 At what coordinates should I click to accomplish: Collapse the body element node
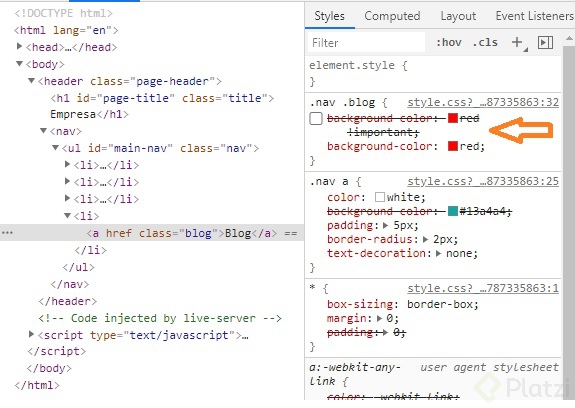point(19,63)
